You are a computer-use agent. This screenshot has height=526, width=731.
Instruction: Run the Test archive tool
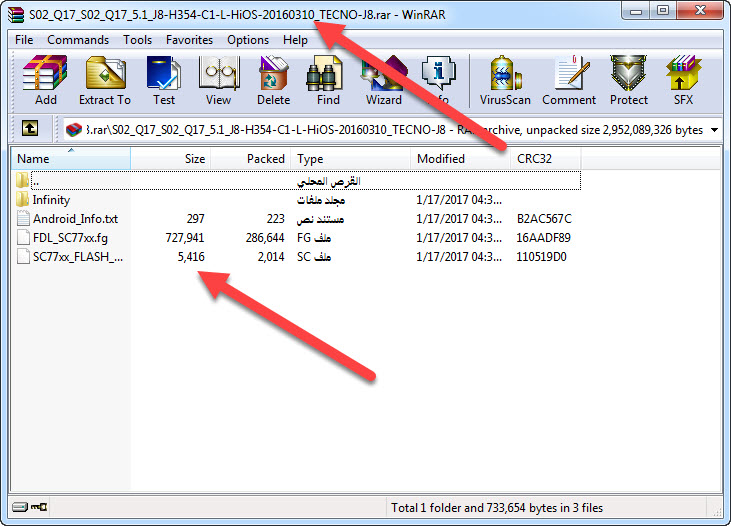(x=164, y=80)
